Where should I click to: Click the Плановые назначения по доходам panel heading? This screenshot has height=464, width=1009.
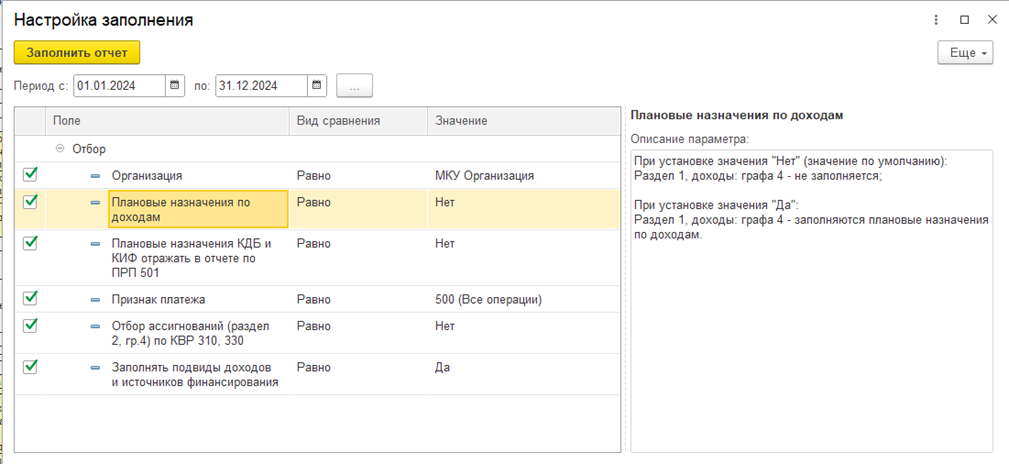click(x=737, y=116)
